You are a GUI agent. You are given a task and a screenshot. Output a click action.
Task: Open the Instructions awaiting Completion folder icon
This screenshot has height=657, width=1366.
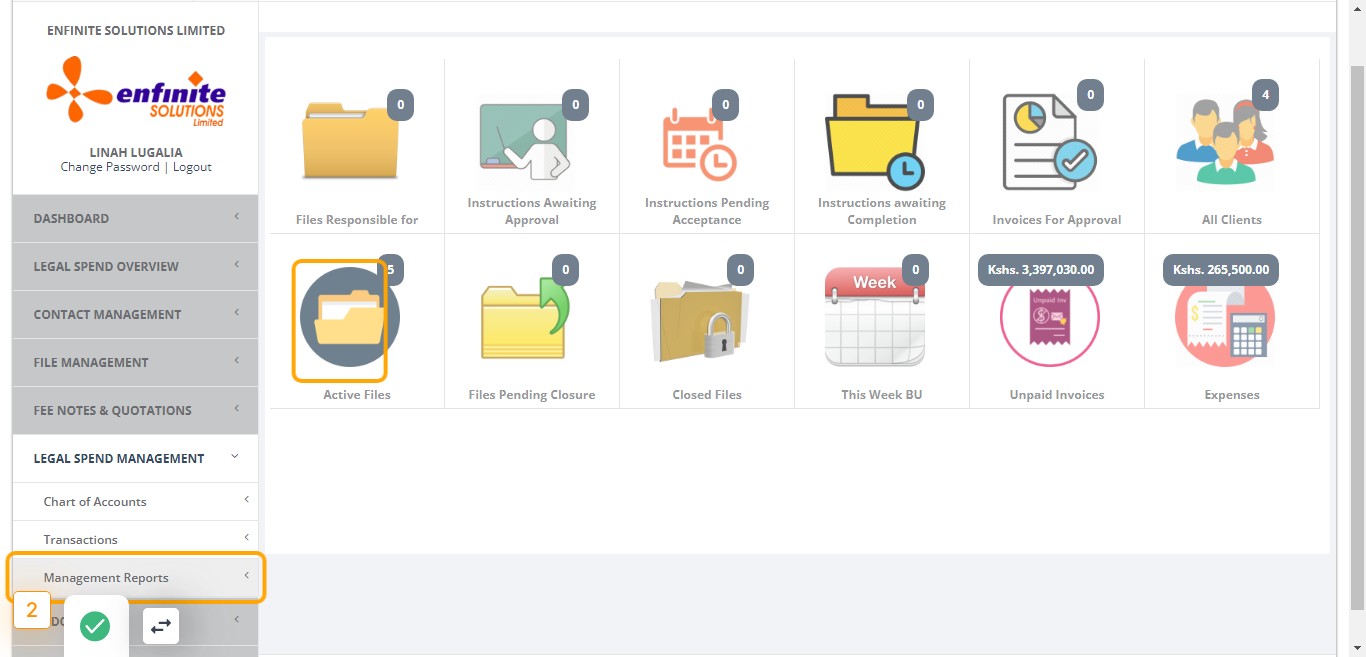(875, 141)
